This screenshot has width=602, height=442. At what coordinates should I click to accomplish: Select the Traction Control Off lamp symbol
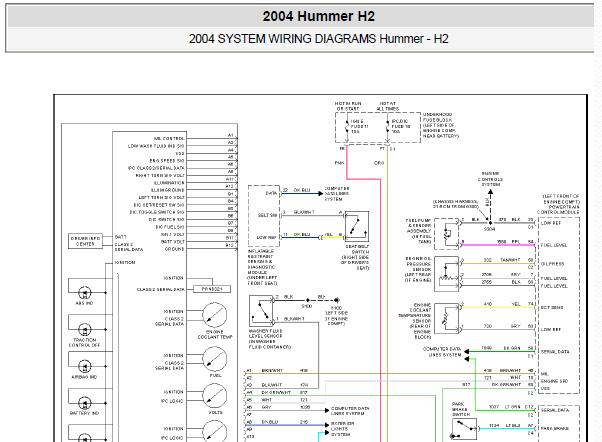coord(84,330)
